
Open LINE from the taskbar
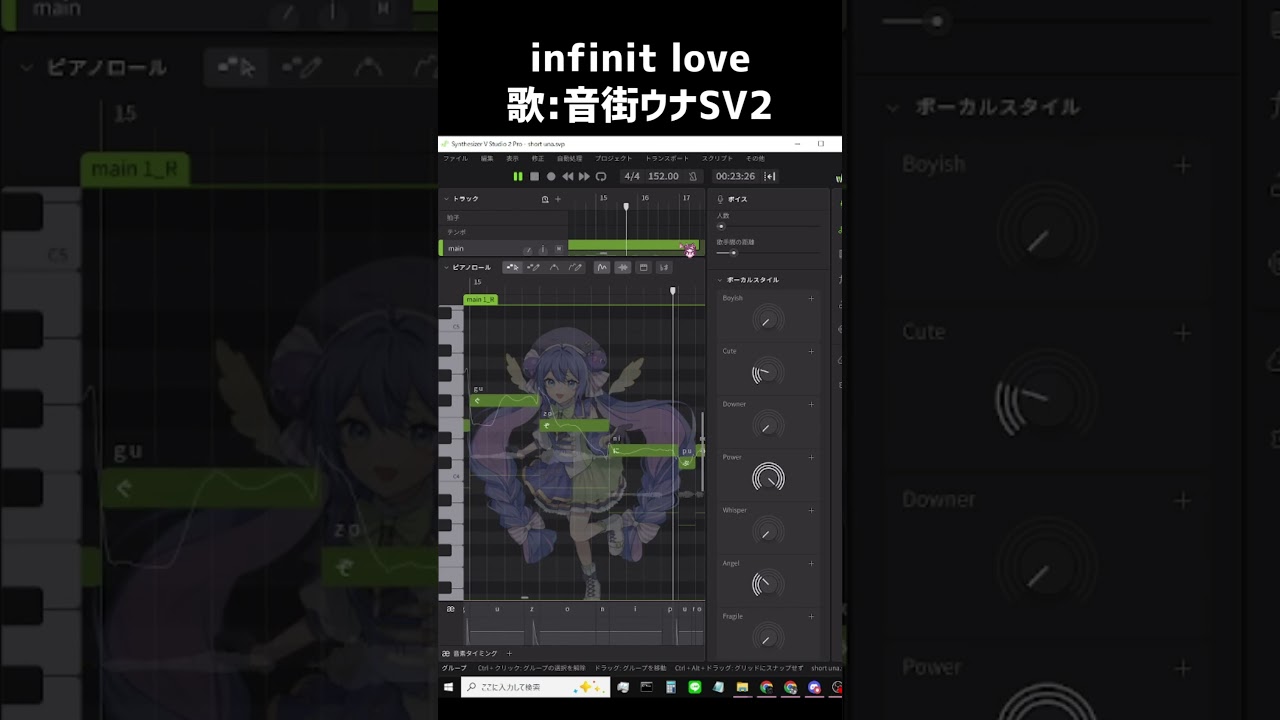[x=694, y=687]
